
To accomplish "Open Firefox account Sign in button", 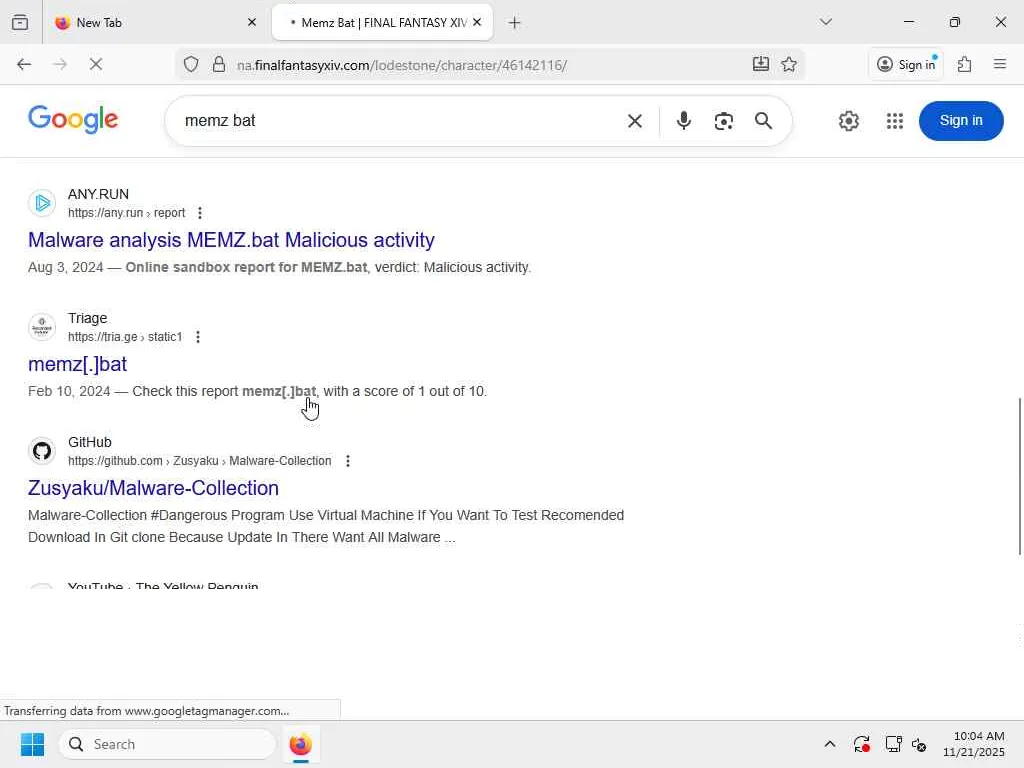I will [x=906, y=64].
